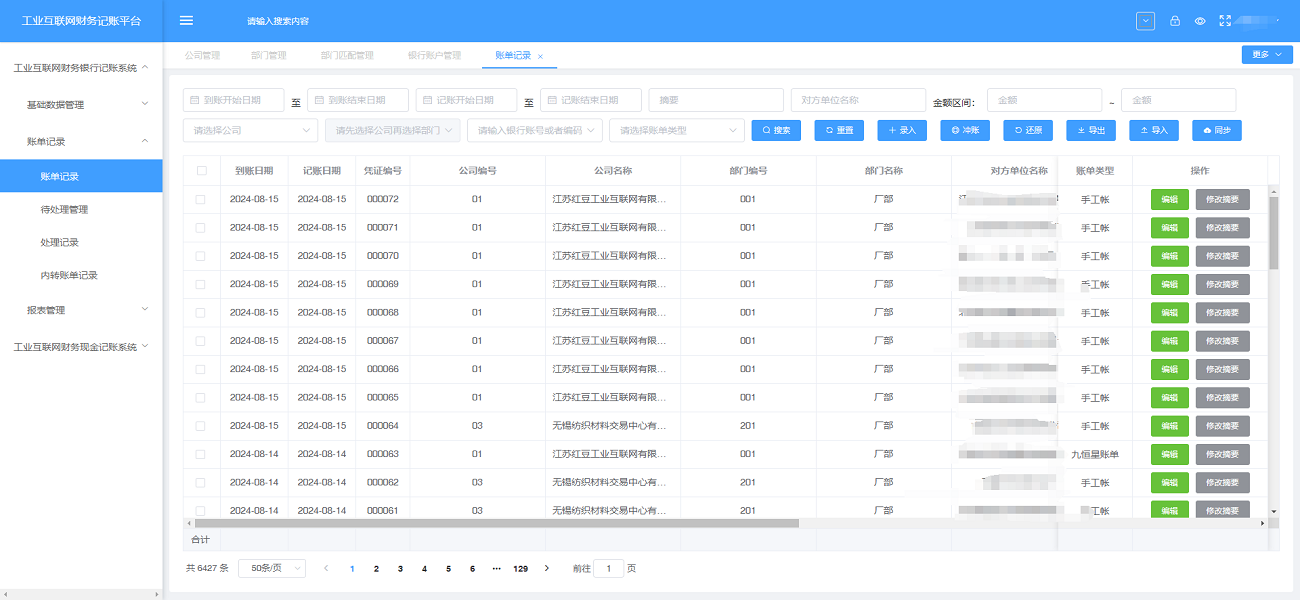Click the table horizontal scrollbar
Image resolution: width=1300 pixels, height=600 pixels.
(497, 523)
